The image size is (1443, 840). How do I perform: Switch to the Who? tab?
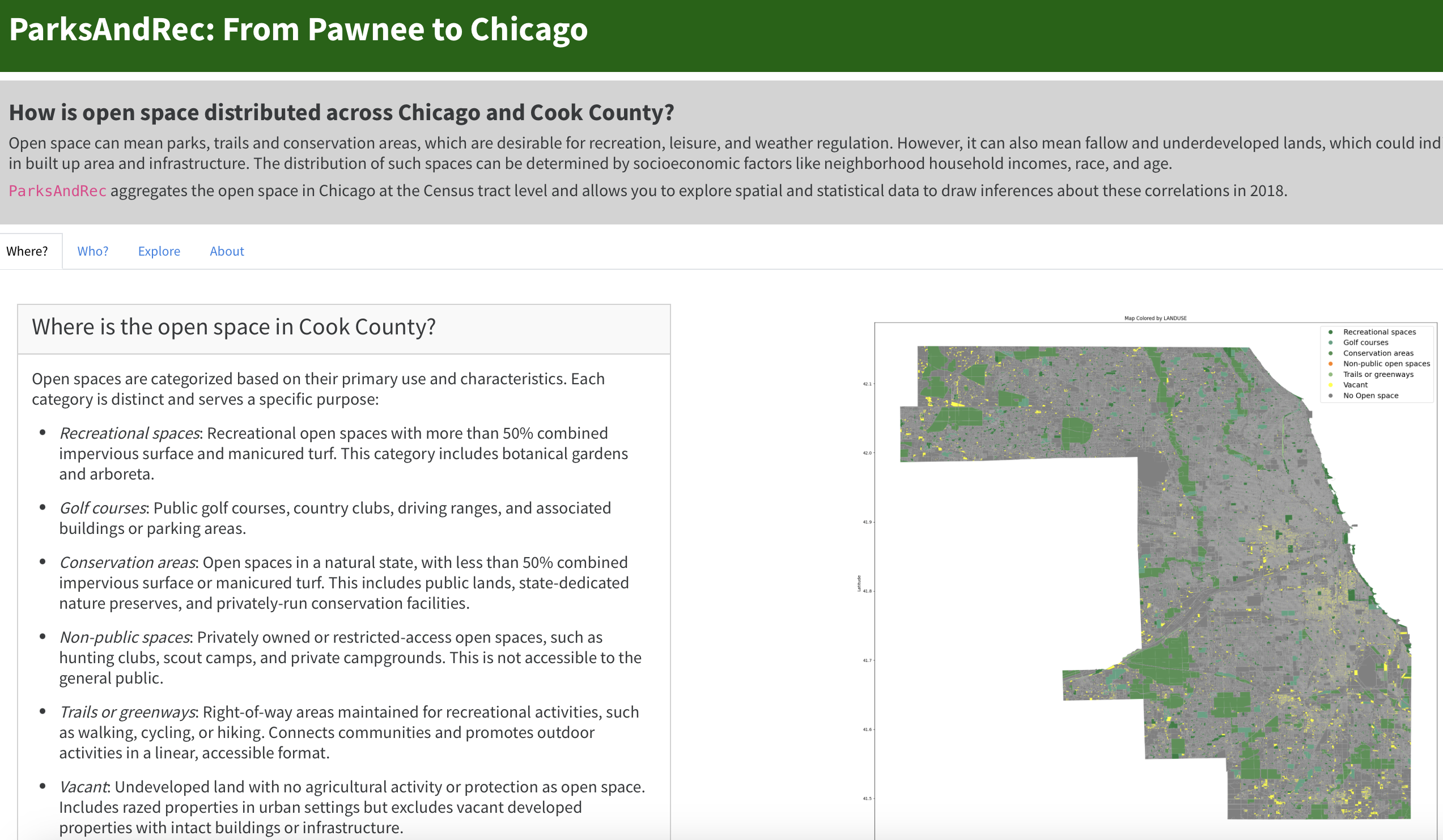93,251
